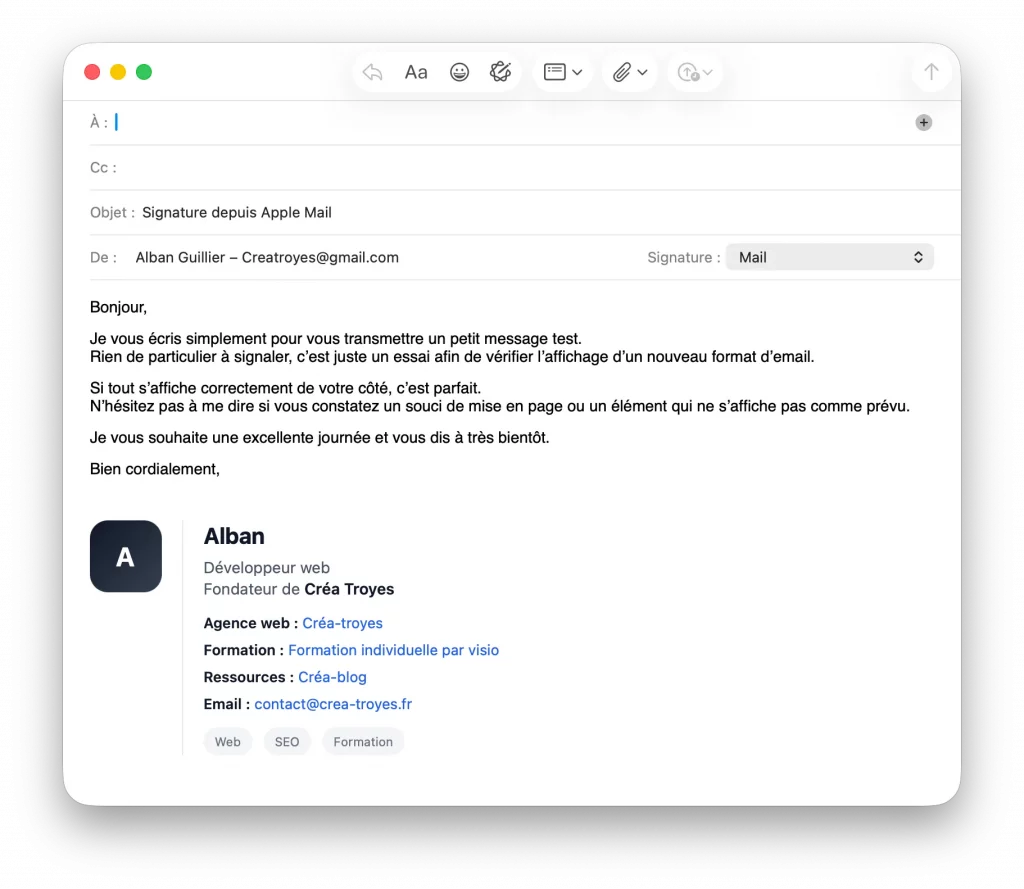Insert an emoji from the emoji picker

coord(459,71)
